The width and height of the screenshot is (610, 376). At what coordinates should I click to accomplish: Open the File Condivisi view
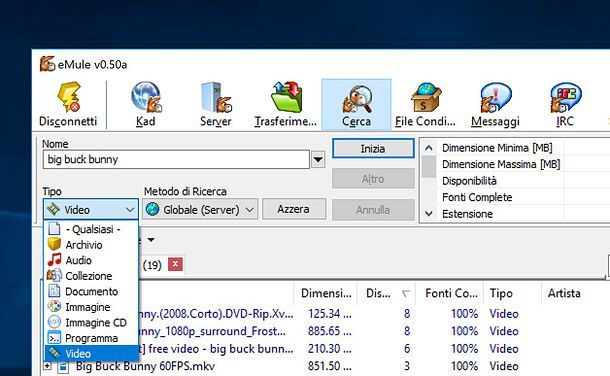point(426,104)
